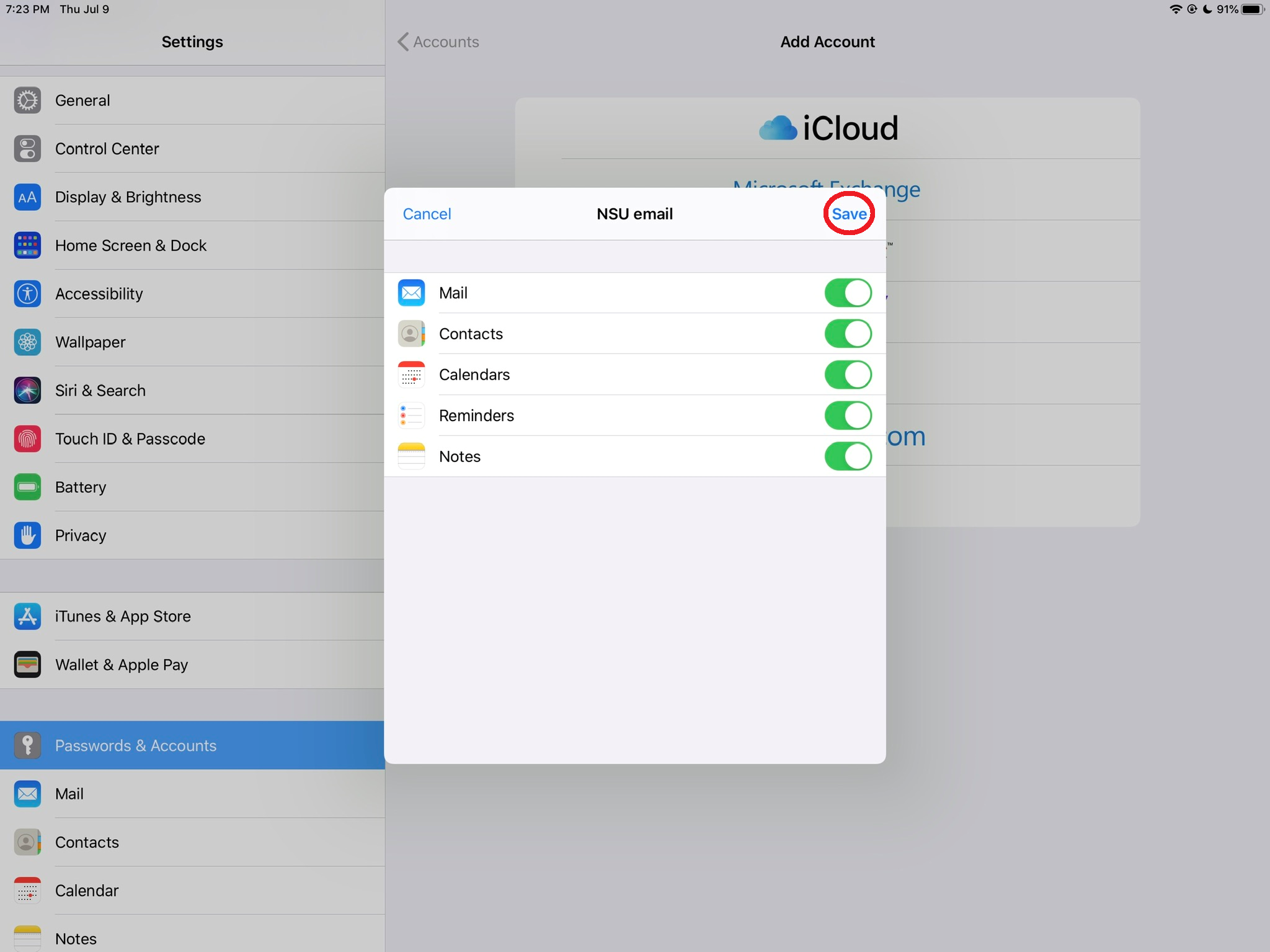Open the Siri & Search icon
The height and width of the screenshot is (952, 1270).
point(27,391)
